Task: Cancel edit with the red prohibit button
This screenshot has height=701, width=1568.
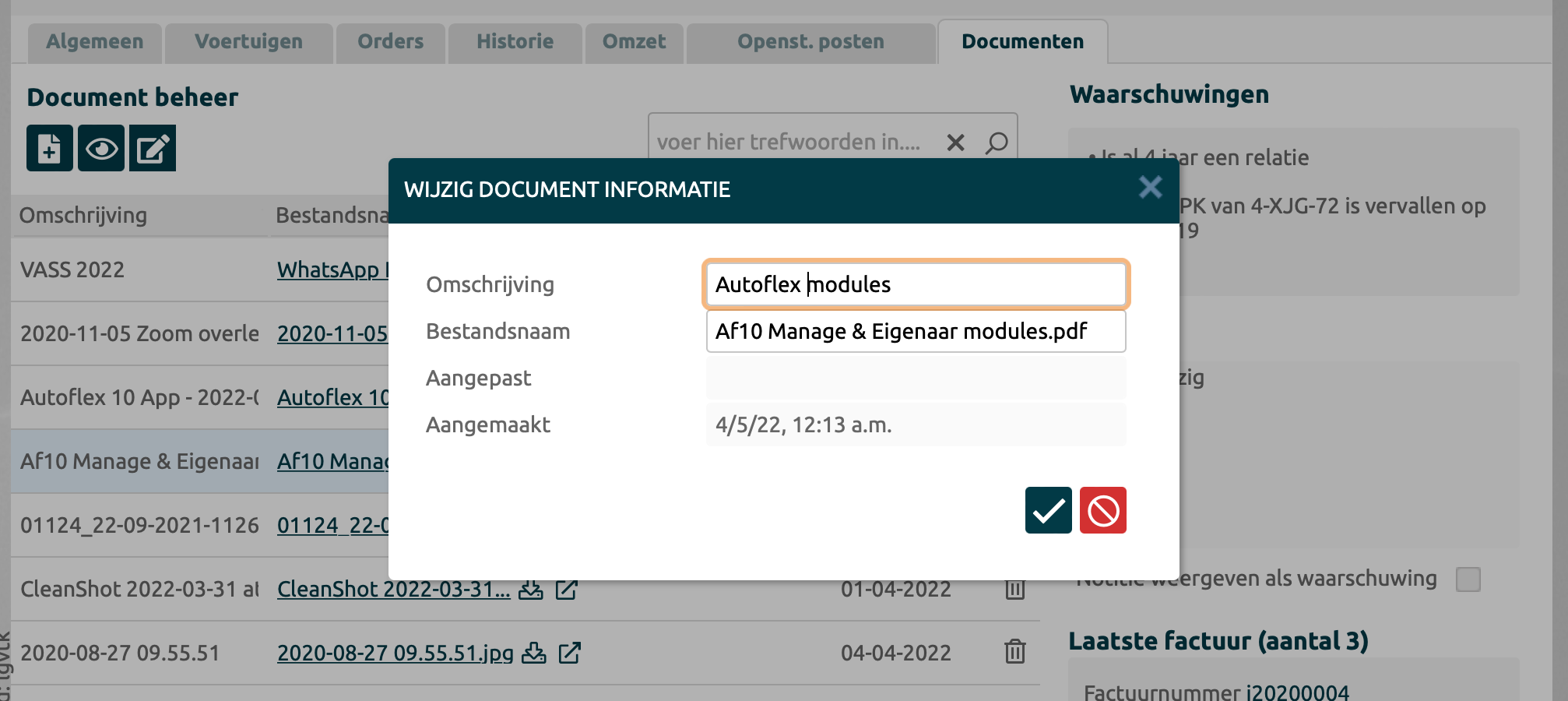Action: [x=1102, y=510]
